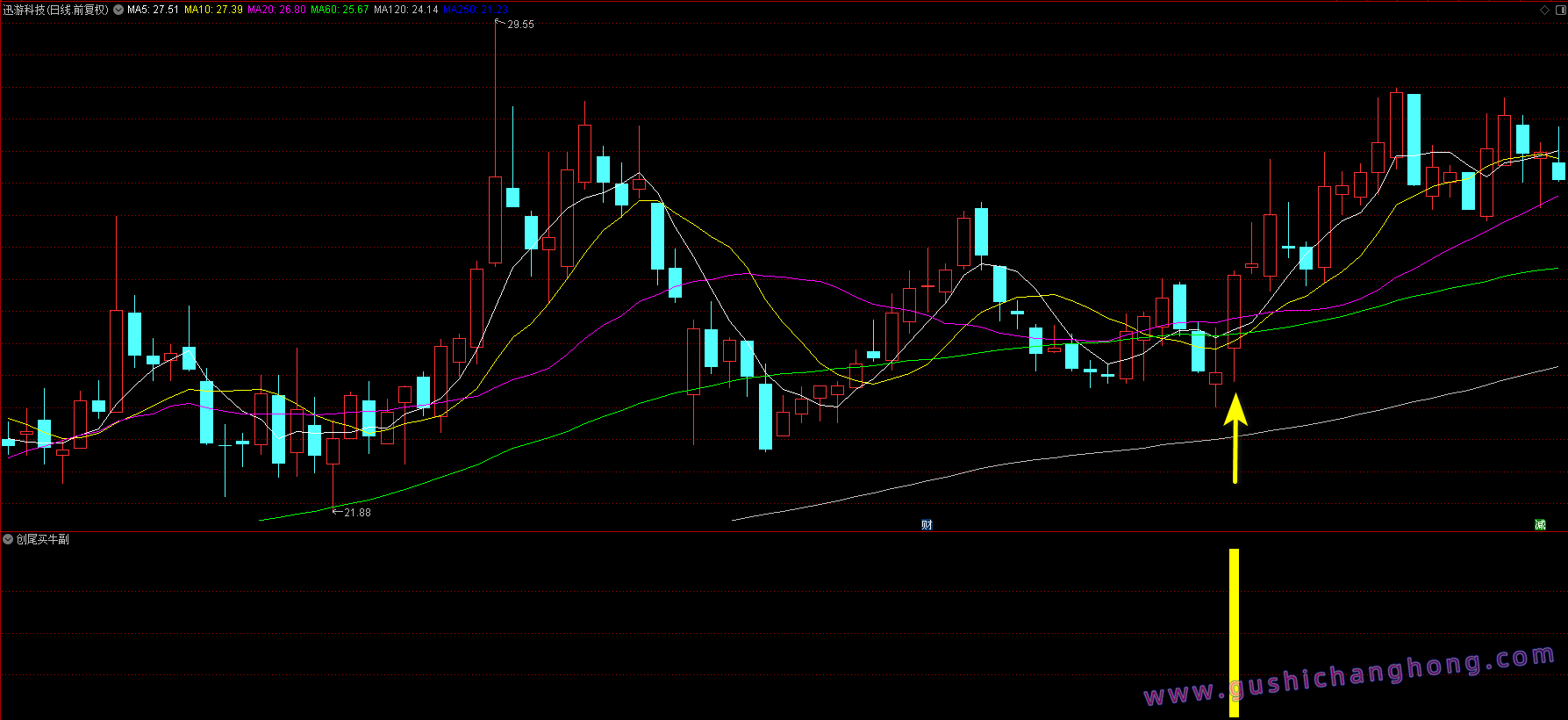Click the 21.88 low price label
Viewport: 1568px width, 720px height.
click(357, 513)
